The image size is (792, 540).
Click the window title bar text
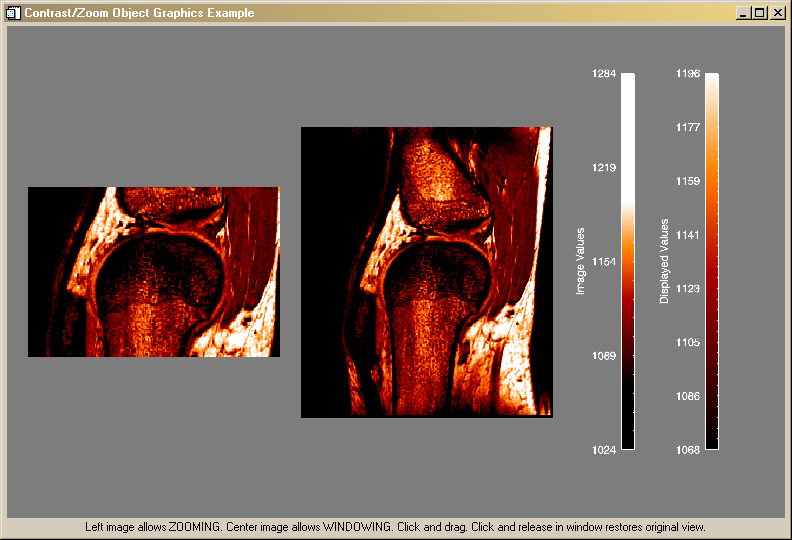(139, 13)
